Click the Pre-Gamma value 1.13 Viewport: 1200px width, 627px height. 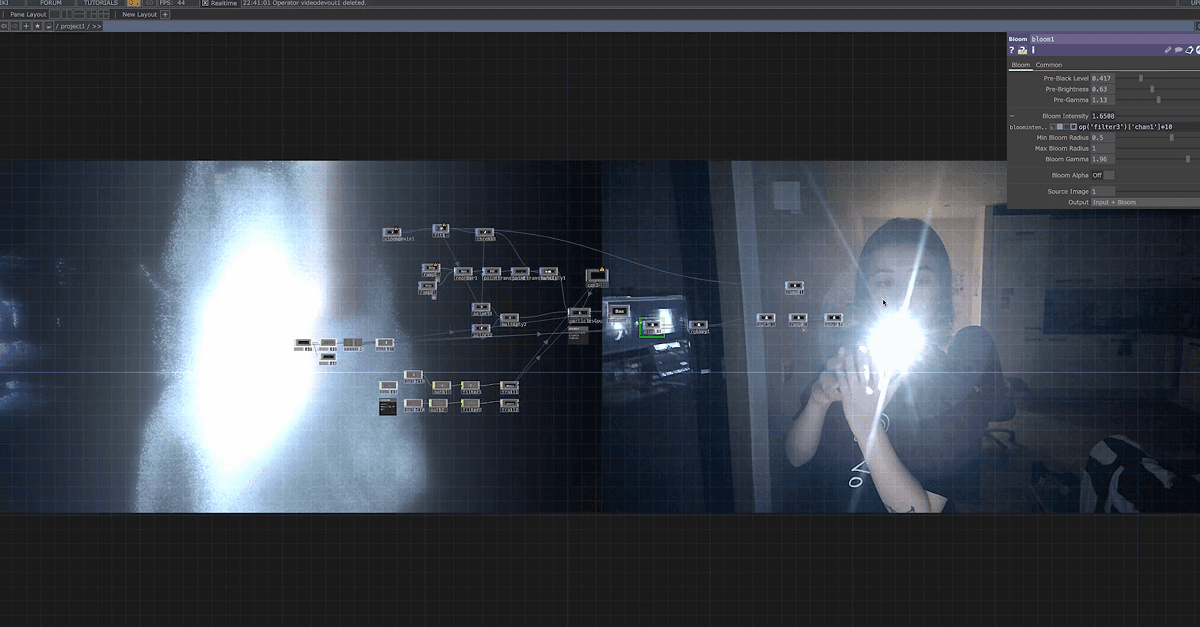pyautogui.click(x=1103, y=100)
